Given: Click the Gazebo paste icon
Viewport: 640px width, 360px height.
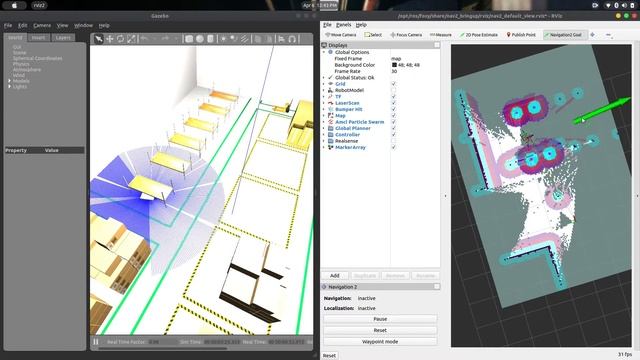Looking at the screenshot, I should pos(269,39).
